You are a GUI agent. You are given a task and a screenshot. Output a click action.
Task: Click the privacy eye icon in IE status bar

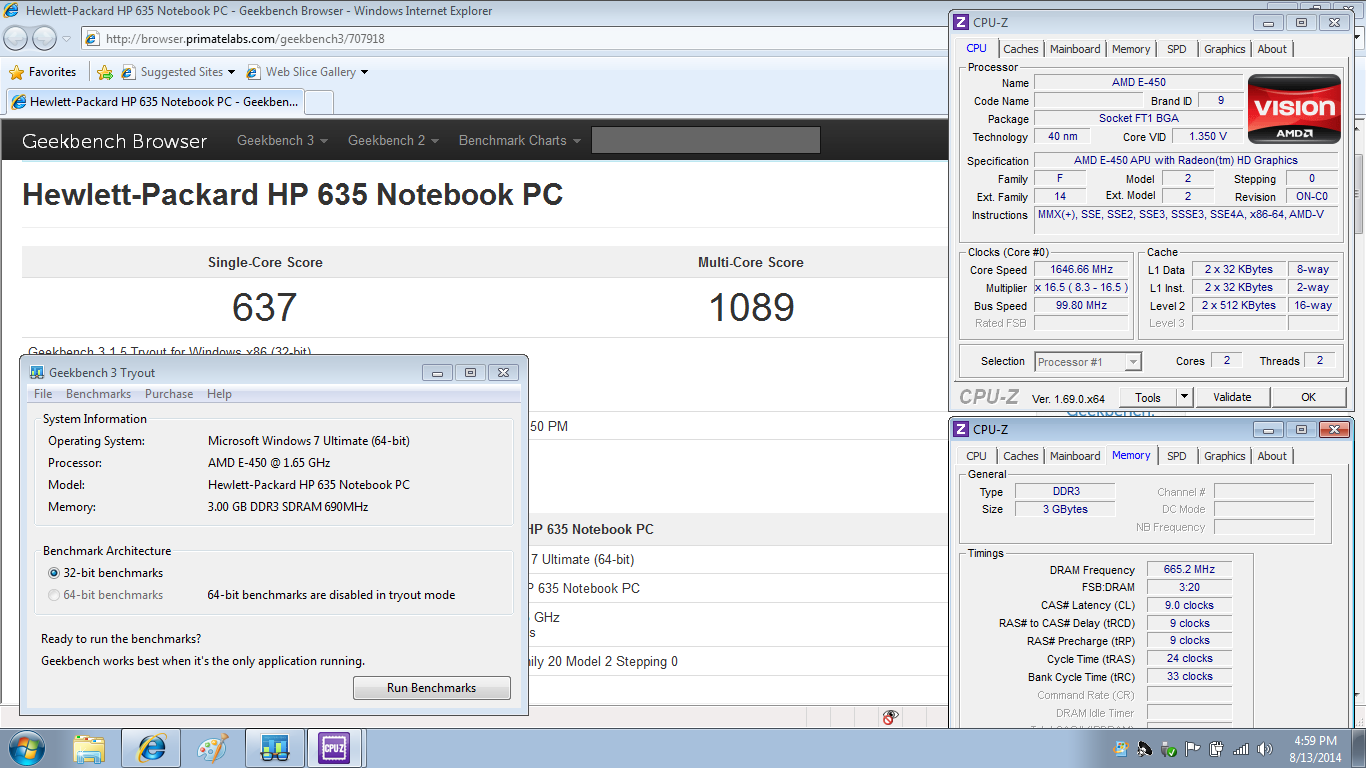click(x=890, y=717)
